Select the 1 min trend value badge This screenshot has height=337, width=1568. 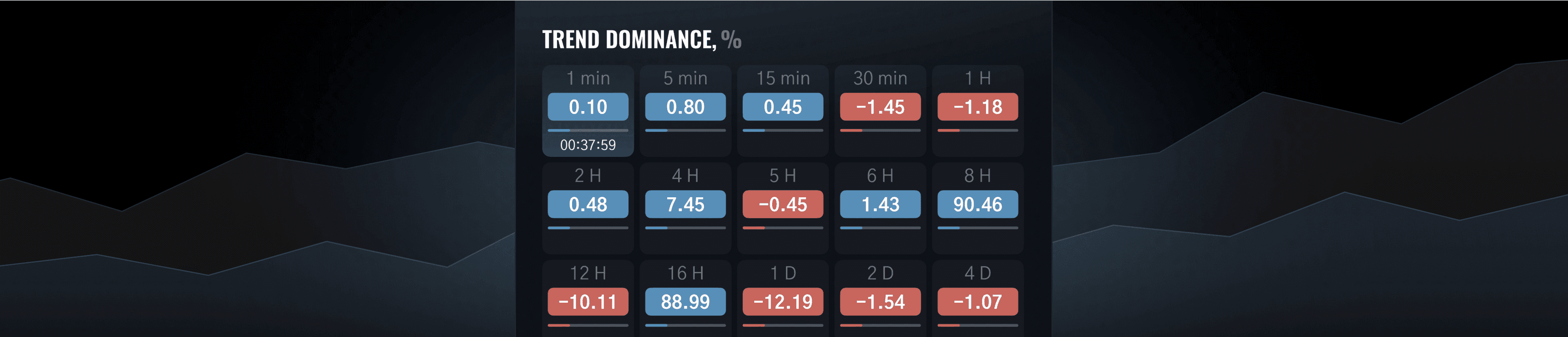click(588, 107)
